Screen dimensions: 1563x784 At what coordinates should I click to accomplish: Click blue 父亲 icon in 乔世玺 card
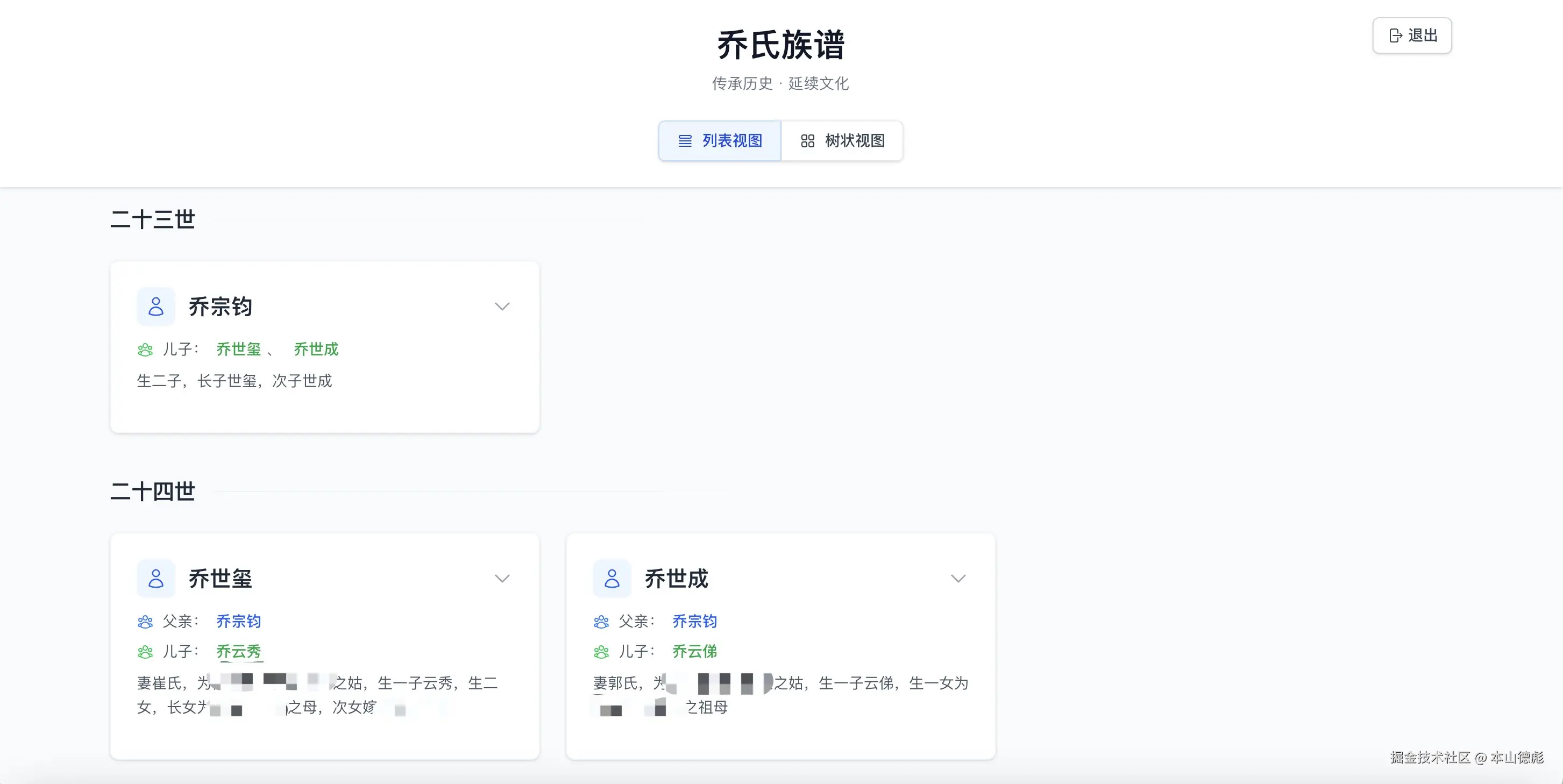coord(145,622)
